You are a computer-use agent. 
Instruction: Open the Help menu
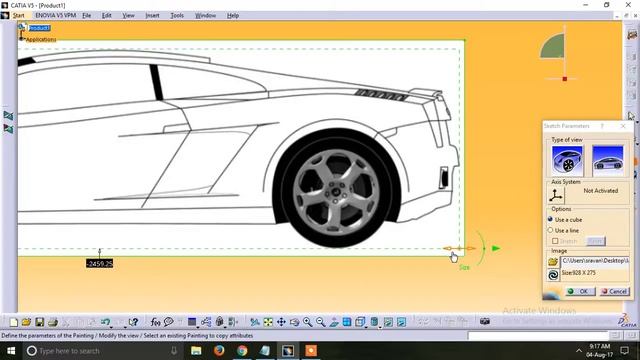coord(233,16)
